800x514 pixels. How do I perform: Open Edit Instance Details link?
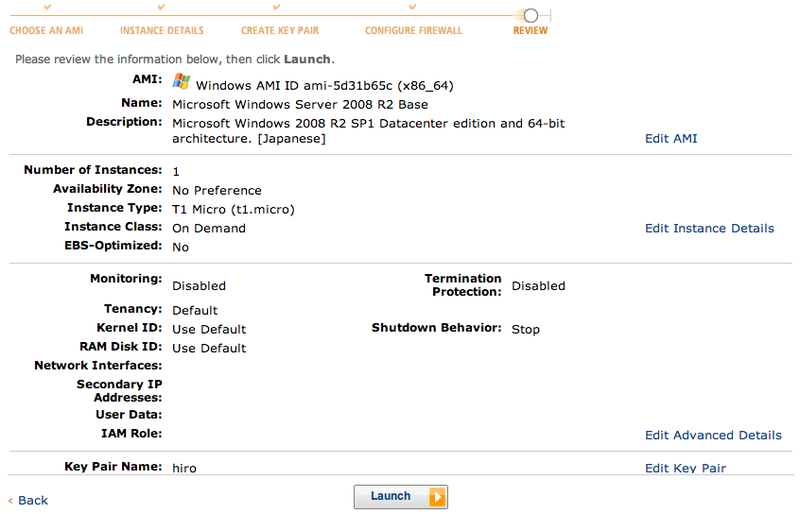tap(709, 228)
